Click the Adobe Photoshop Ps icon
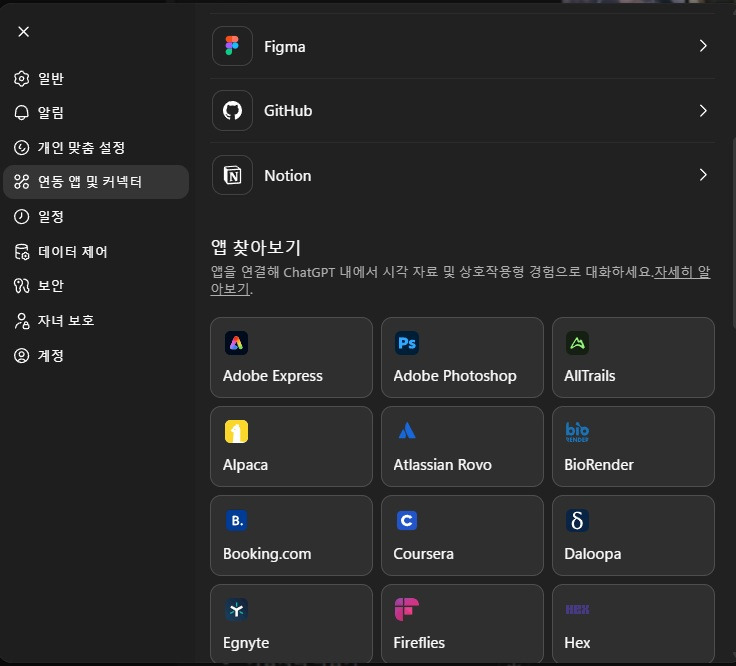 pyautogui.click(x=406, y=343)
